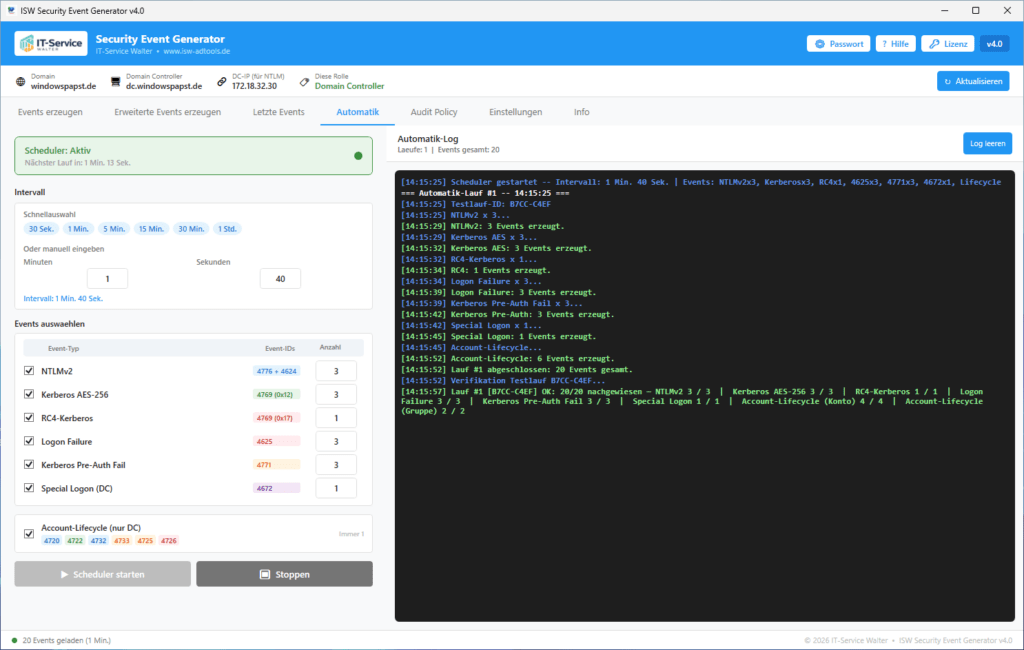Click the green scheduler status dot
The width and height of the screenshot is (1024, 650).
[x=358, y=155]
